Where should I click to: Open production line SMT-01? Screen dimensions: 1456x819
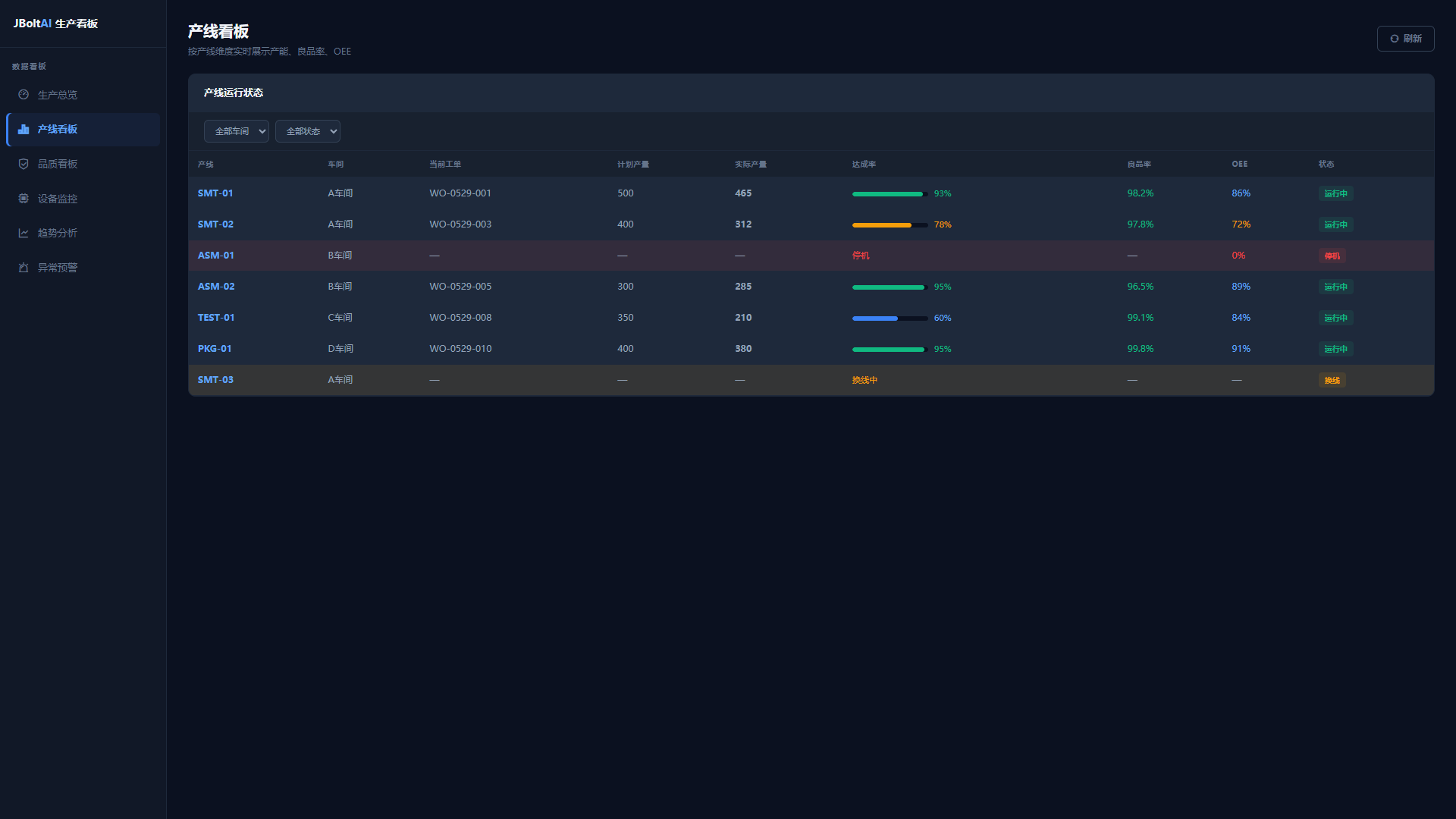[215, 193]
